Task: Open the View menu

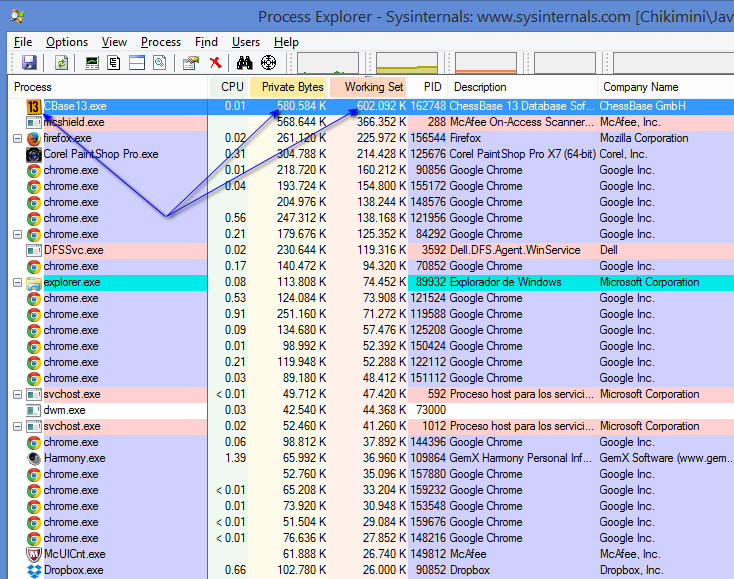Action: (x=114, y=42)
